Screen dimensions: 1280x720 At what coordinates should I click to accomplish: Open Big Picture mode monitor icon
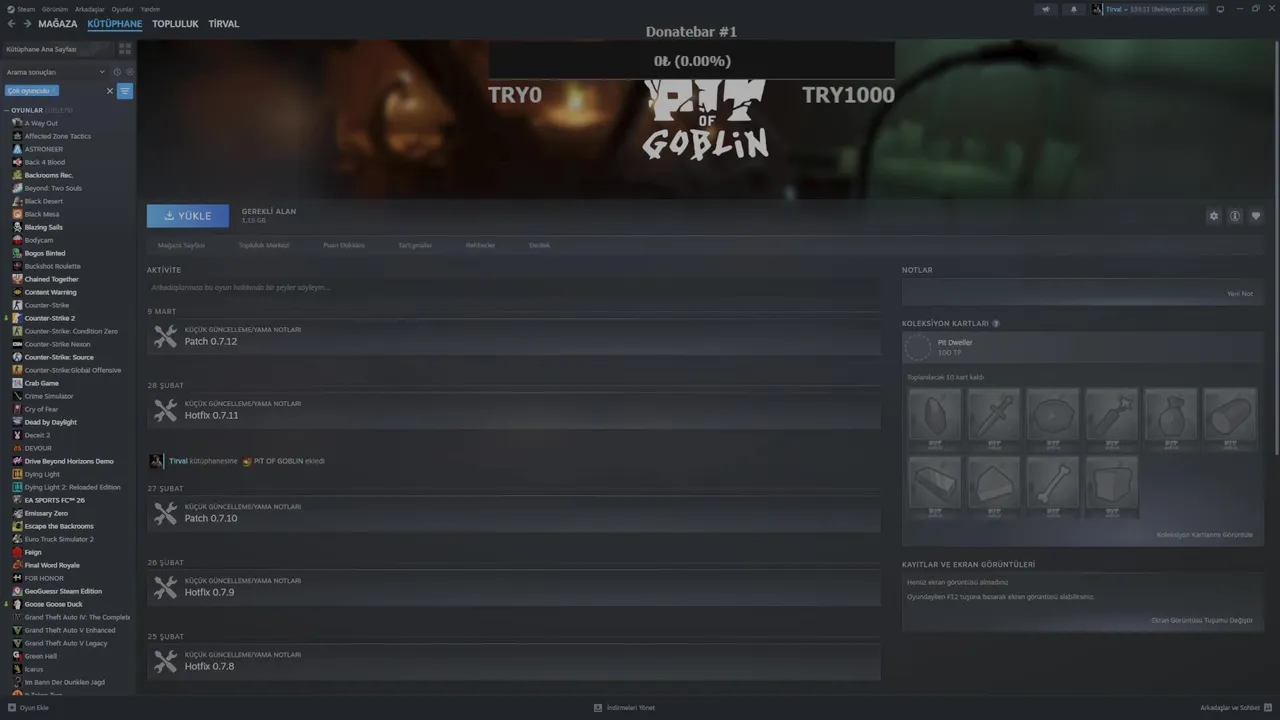[x=1220, y=9]
